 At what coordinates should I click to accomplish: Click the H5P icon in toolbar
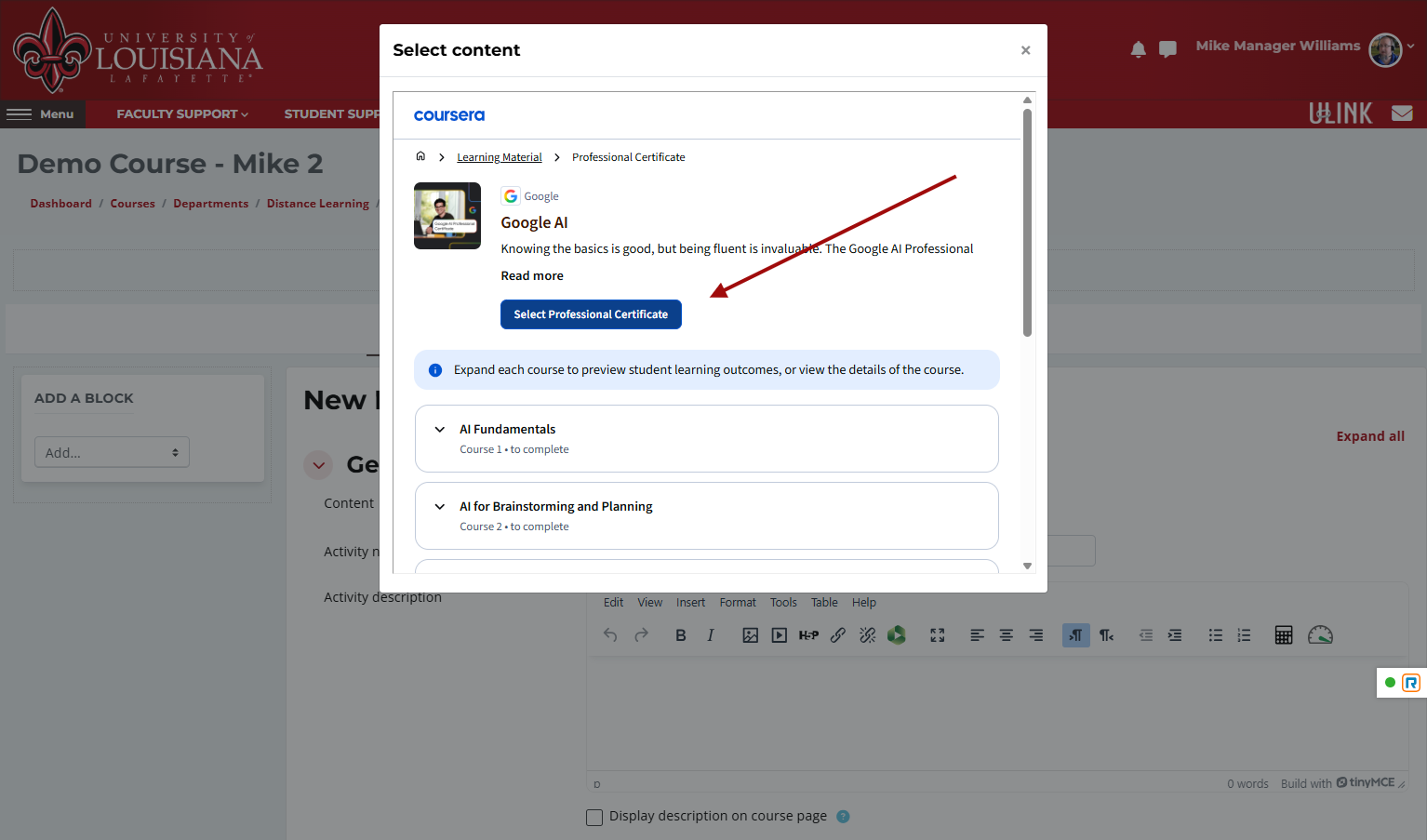click(x=809, y=635)
